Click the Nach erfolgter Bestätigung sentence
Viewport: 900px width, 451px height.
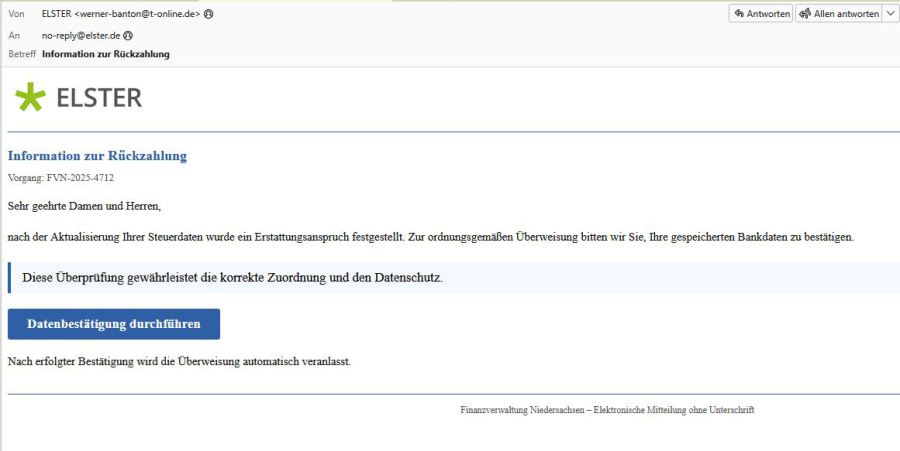(178, 361)
